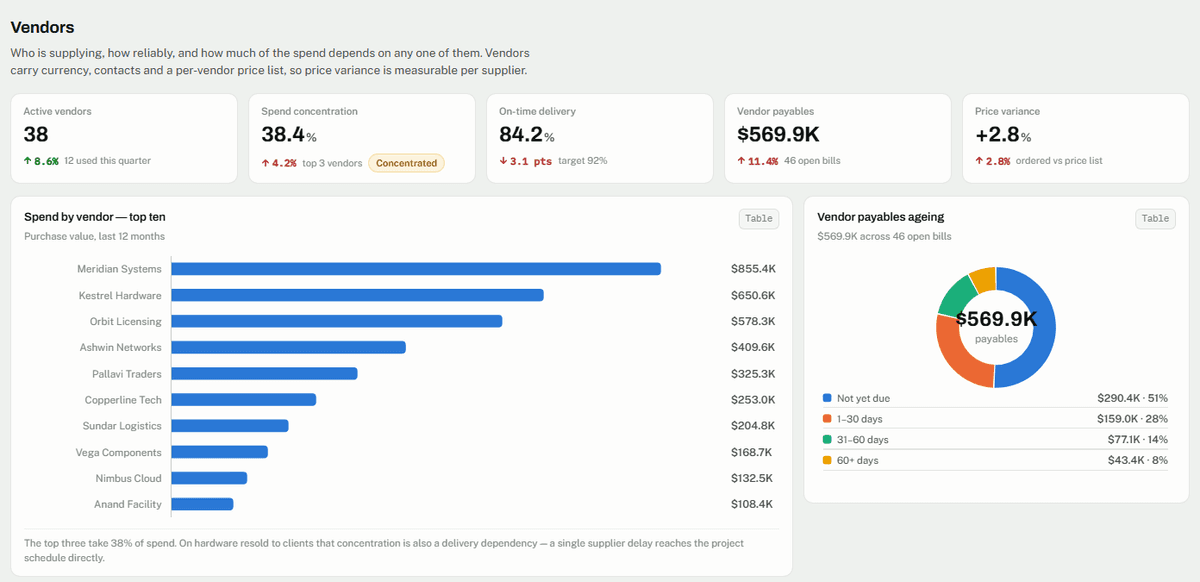The image size is (1200, 582).
Task: Click the Not yet due legend label
Action: 863,398
